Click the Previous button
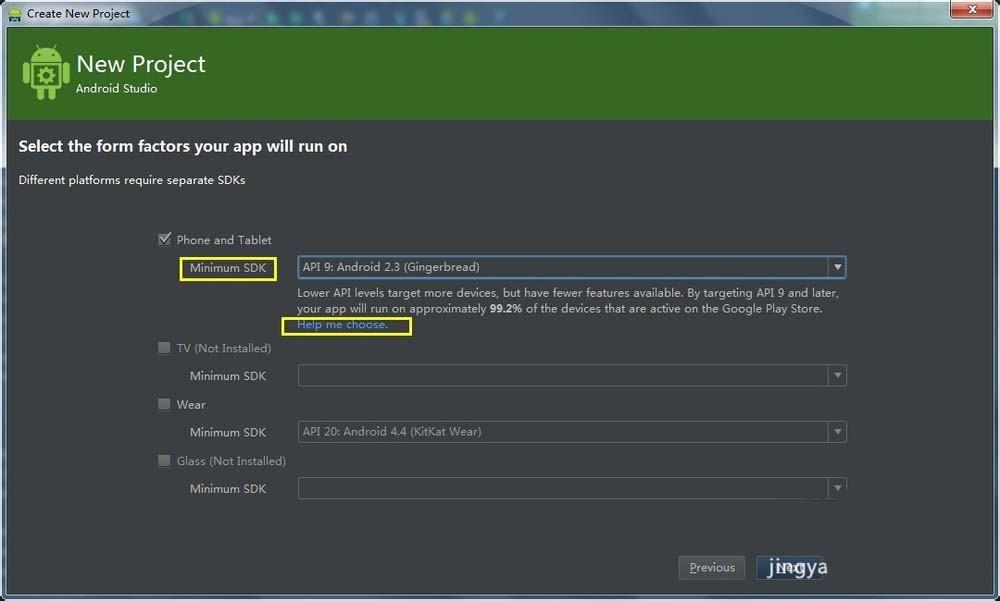 (x=711, y=567)
